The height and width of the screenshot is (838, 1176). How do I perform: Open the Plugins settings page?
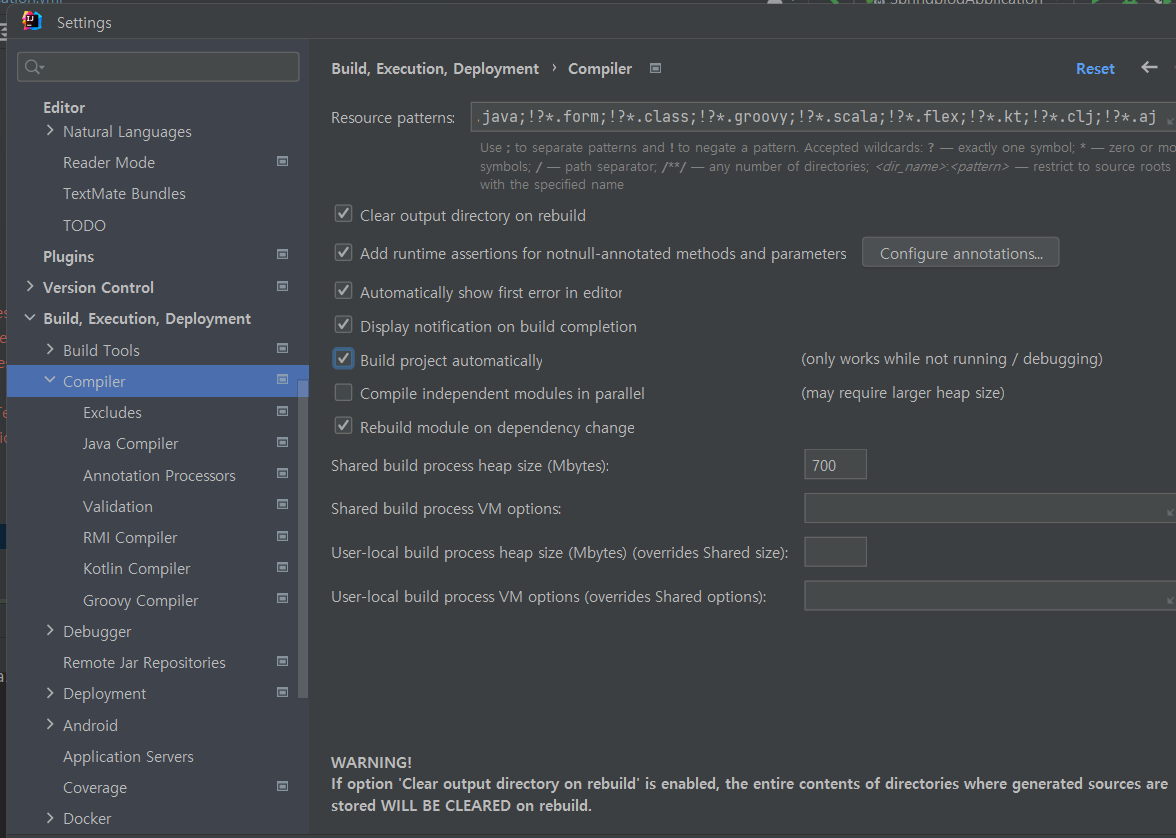[68, 257]
